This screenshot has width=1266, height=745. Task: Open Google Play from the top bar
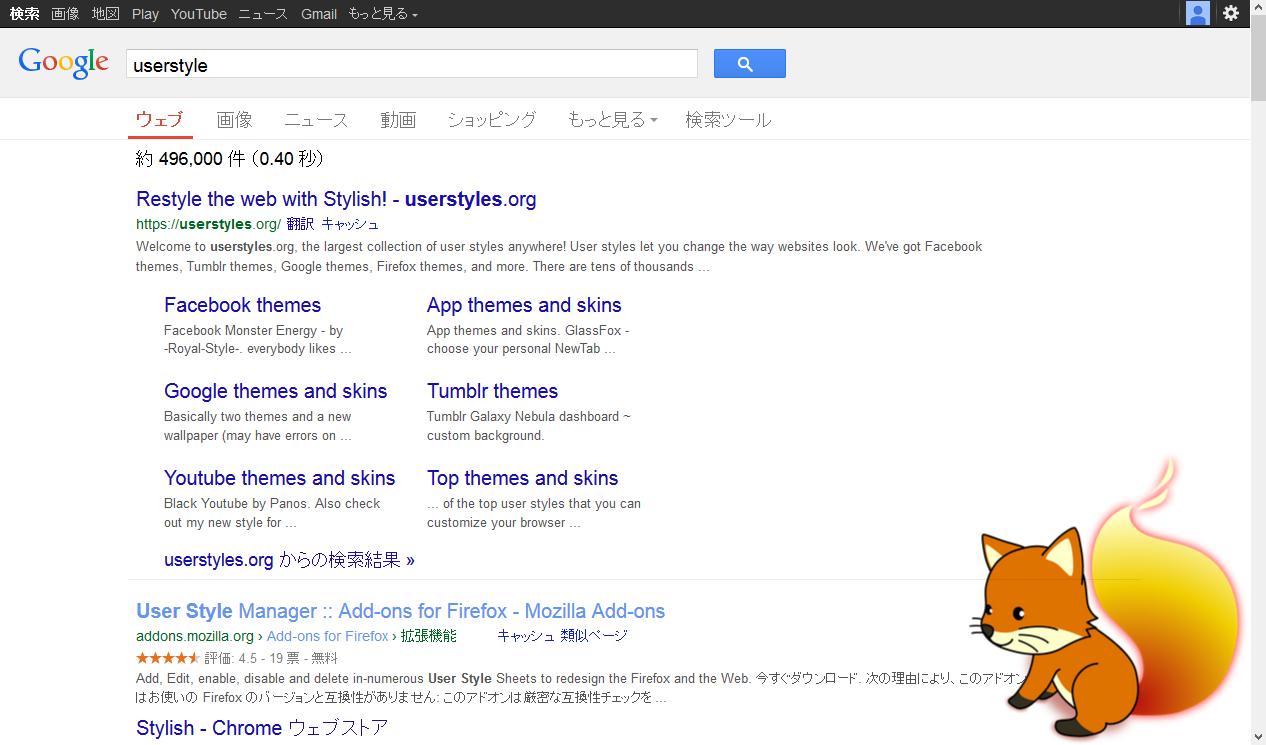point(145,13)
